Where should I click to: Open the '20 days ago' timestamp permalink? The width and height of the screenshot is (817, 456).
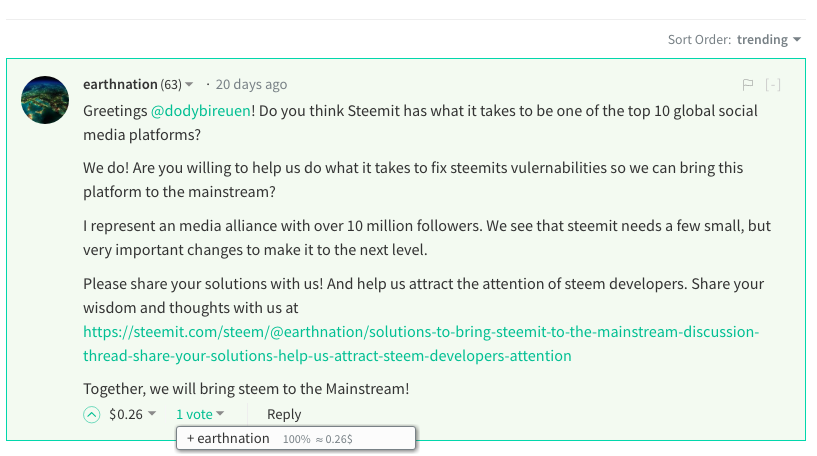pyautogui.click(x=251, y=85)
